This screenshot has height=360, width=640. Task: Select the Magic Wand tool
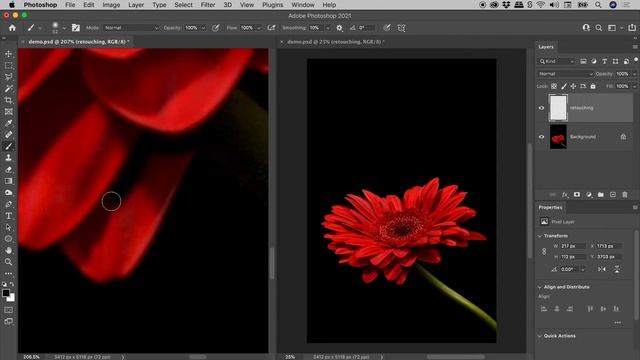pyautogui.click(x=8, y=89)
